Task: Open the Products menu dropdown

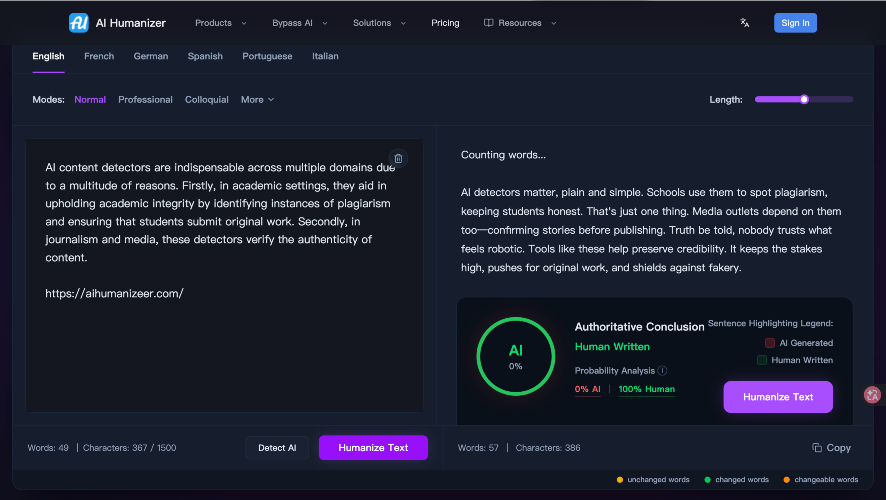Action: (219, 23)
